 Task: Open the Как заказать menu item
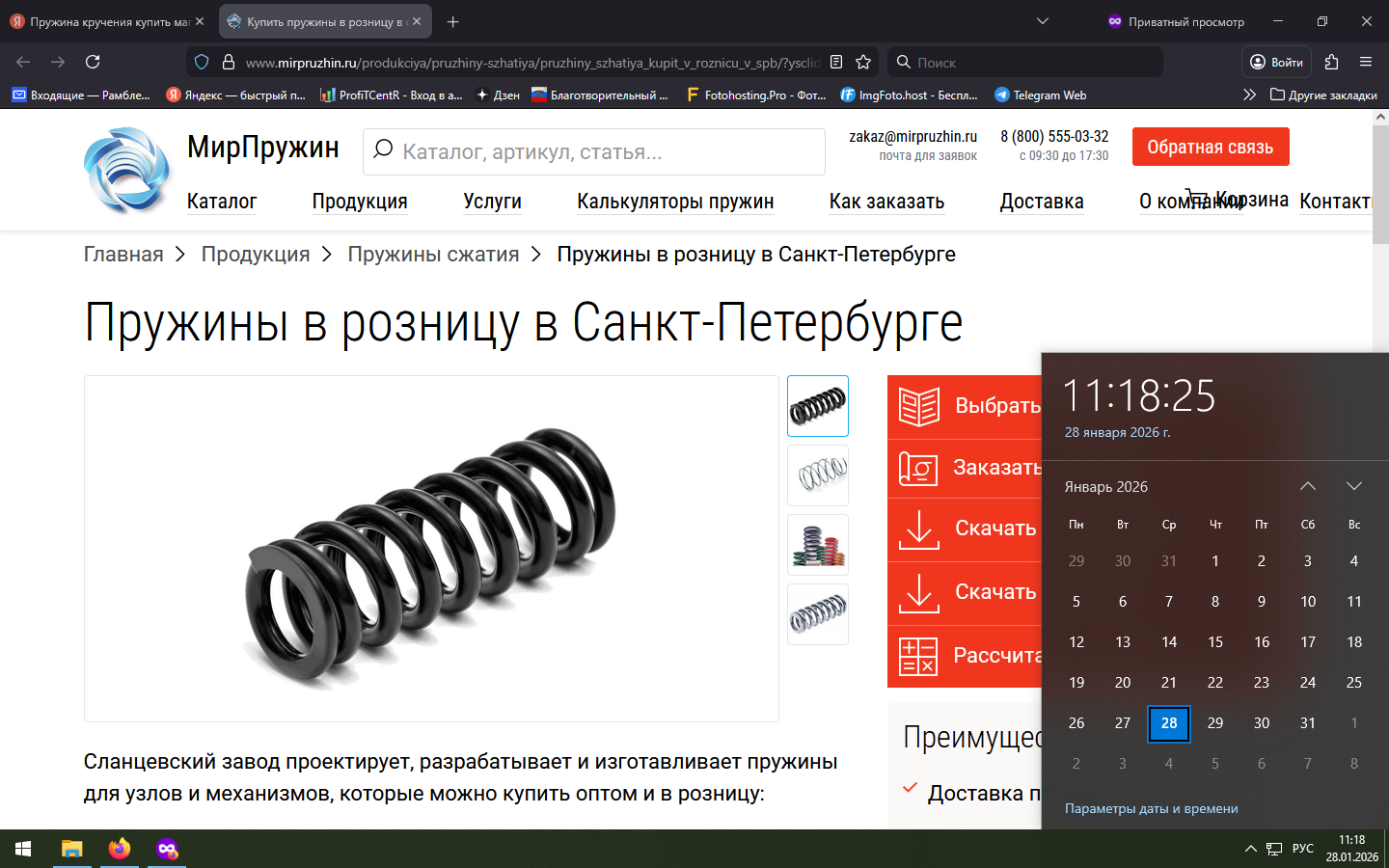pyautogui.click(x=886, y=202)
